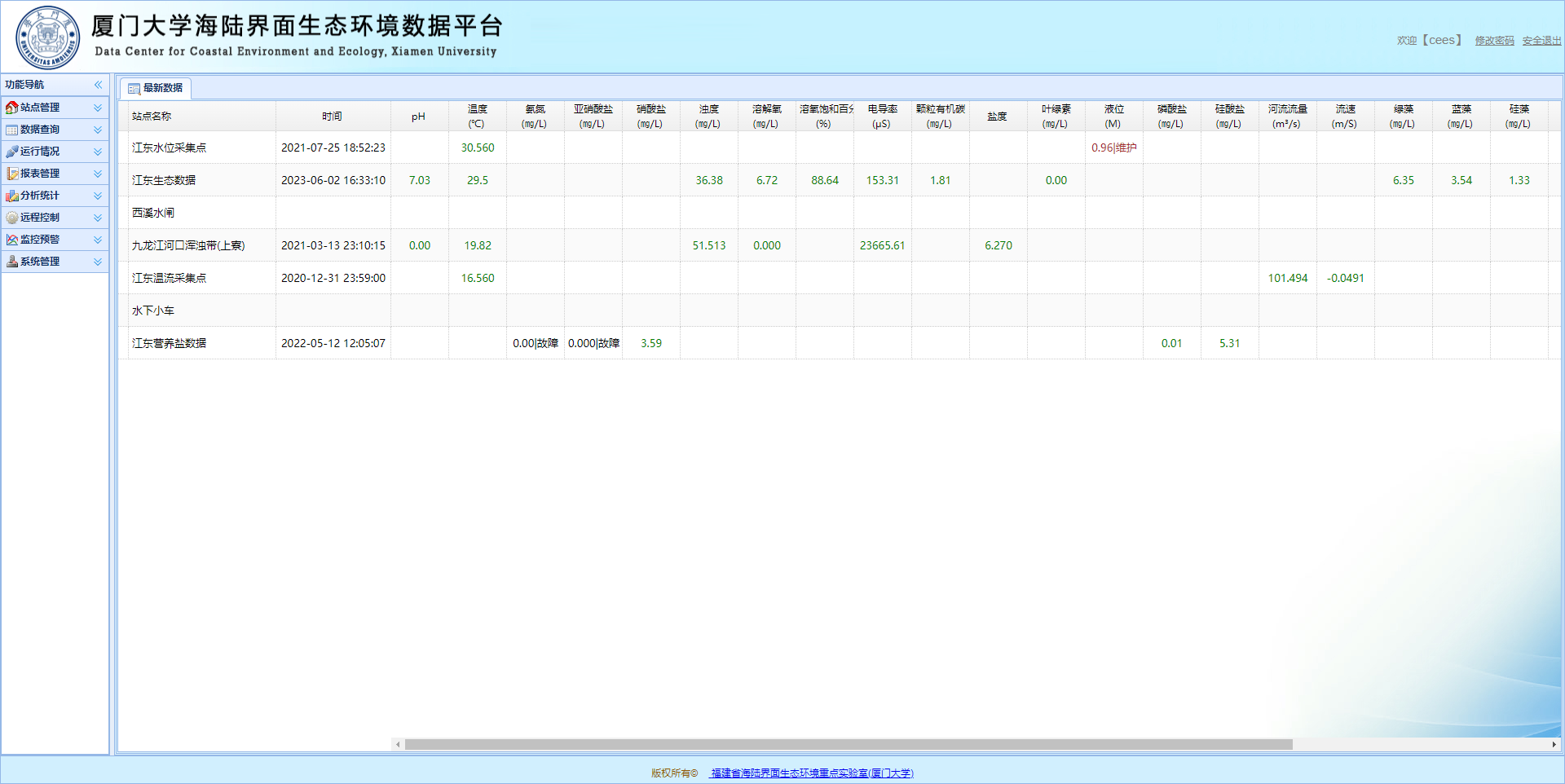Click the report icon beside 报表管理
Screen dimensions: 1565x784
point(11,174)
